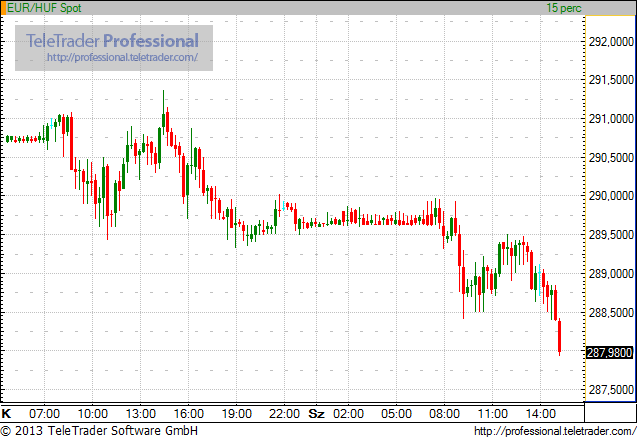Click the 02:00 time axis label

[x=348, y=414]
